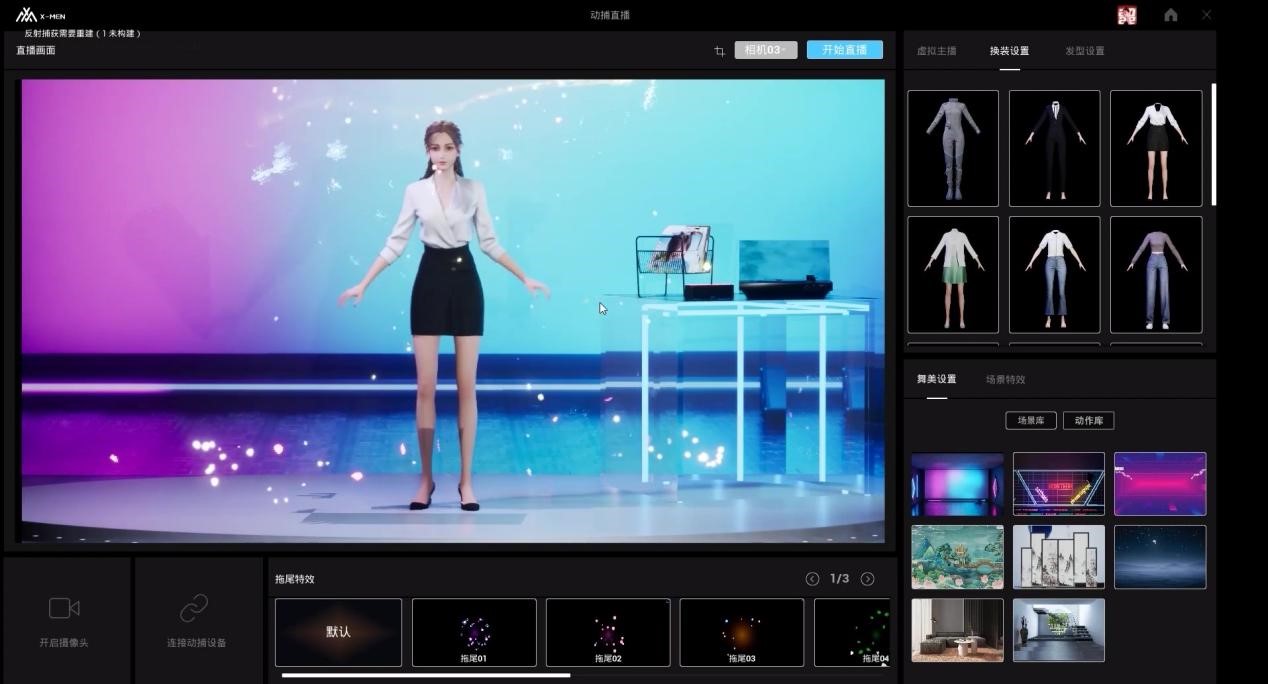Select the red neon grid scene
Viewport: 1268px width, 684px height.
coord(1059,484)
